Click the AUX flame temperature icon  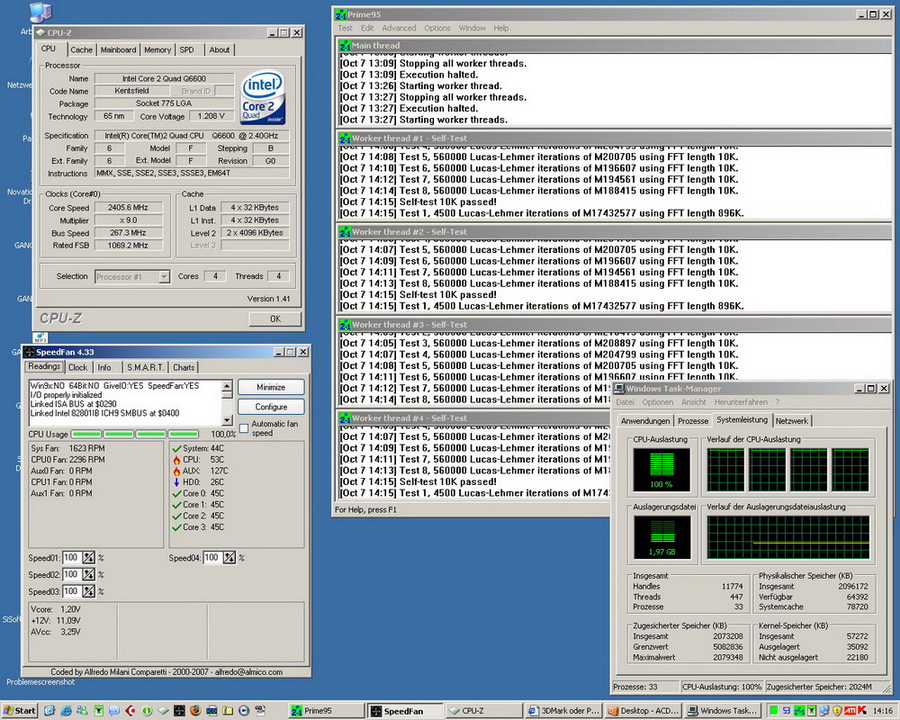point(176,470)
